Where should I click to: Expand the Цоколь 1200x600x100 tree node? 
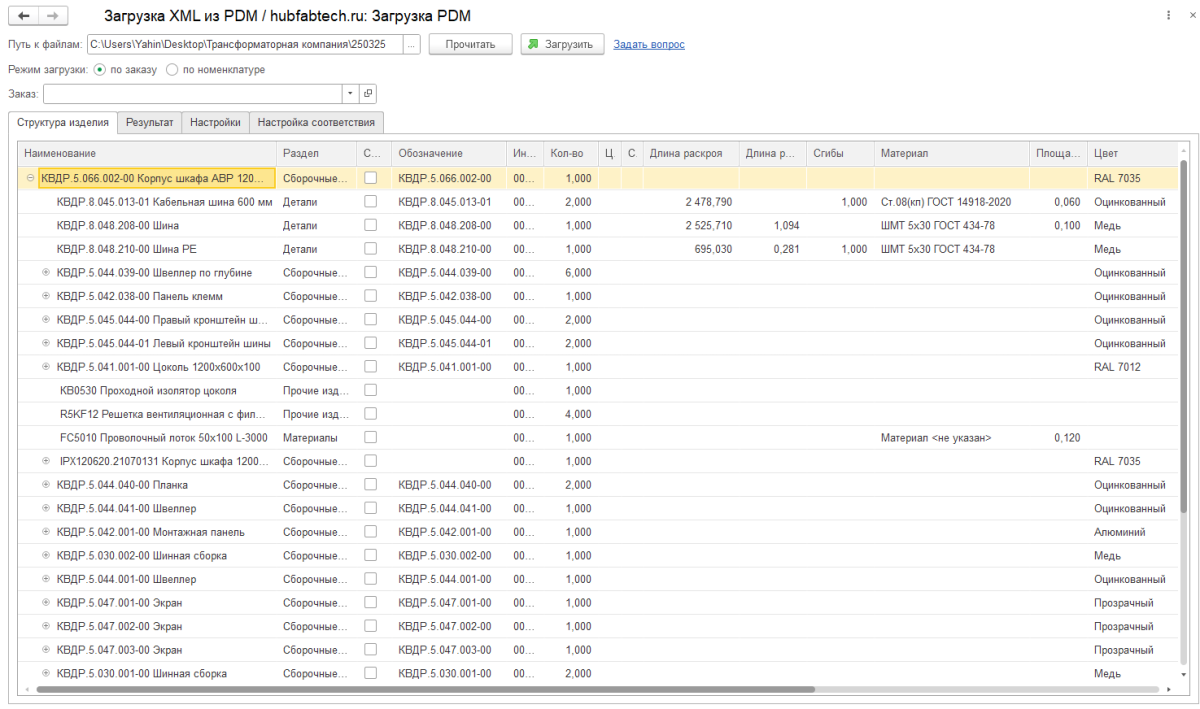pyautogui.click(x=46, y=367)
